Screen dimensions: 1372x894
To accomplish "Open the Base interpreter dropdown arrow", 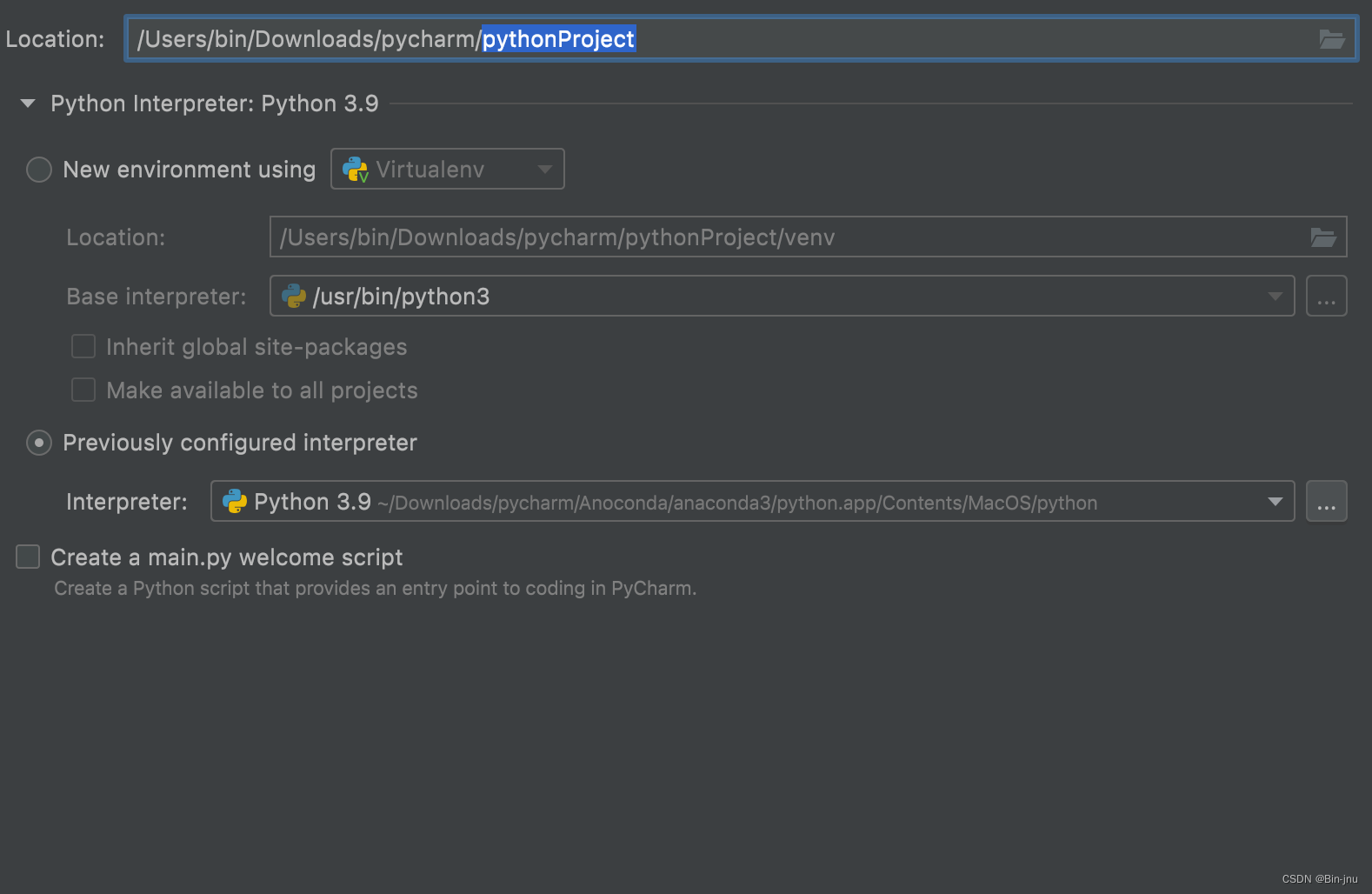I will (x=1275, y=297).
